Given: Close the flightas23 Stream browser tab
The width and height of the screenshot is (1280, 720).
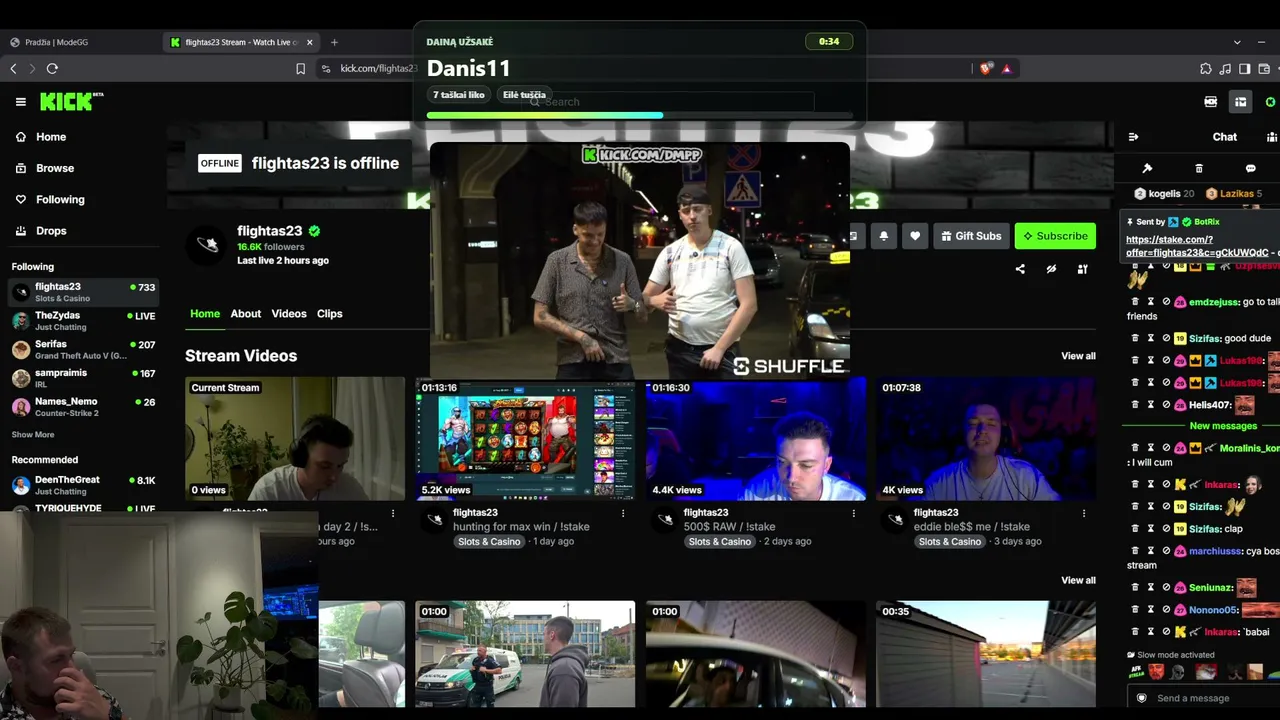Looking at the screenshot, I should pyautogui.click(x=310, y=42).
